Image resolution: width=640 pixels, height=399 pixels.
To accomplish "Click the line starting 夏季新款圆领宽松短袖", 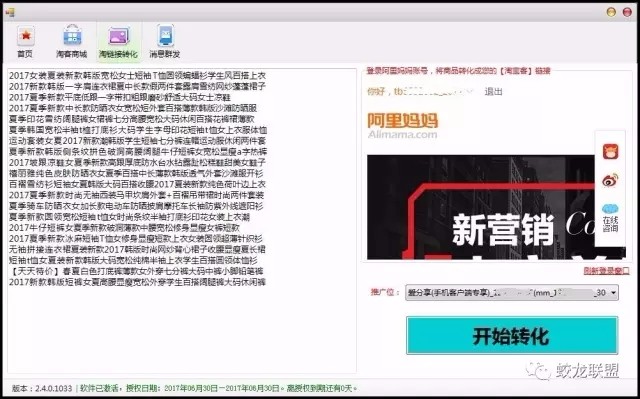I will tap(129, 217).
